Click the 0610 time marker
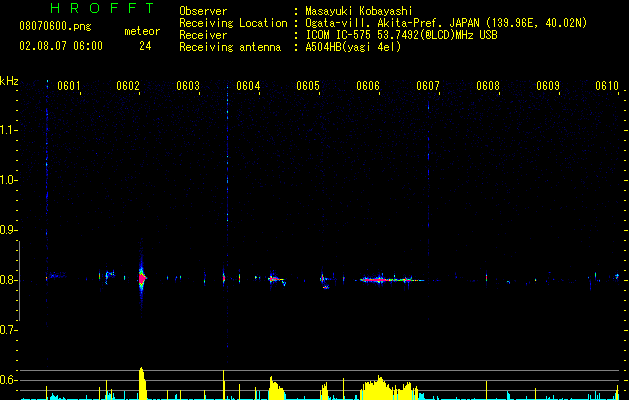The image size is (629, 400). click(x=607, y=86)
